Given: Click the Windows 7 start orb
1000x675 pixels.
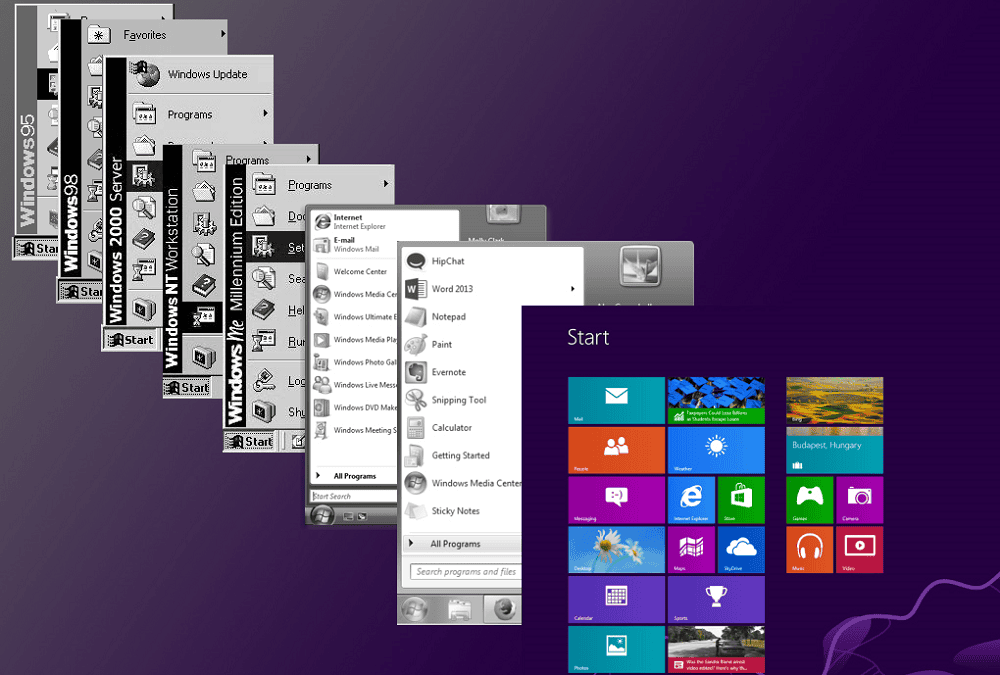Looking at the screenshot, I should [415, 610].
